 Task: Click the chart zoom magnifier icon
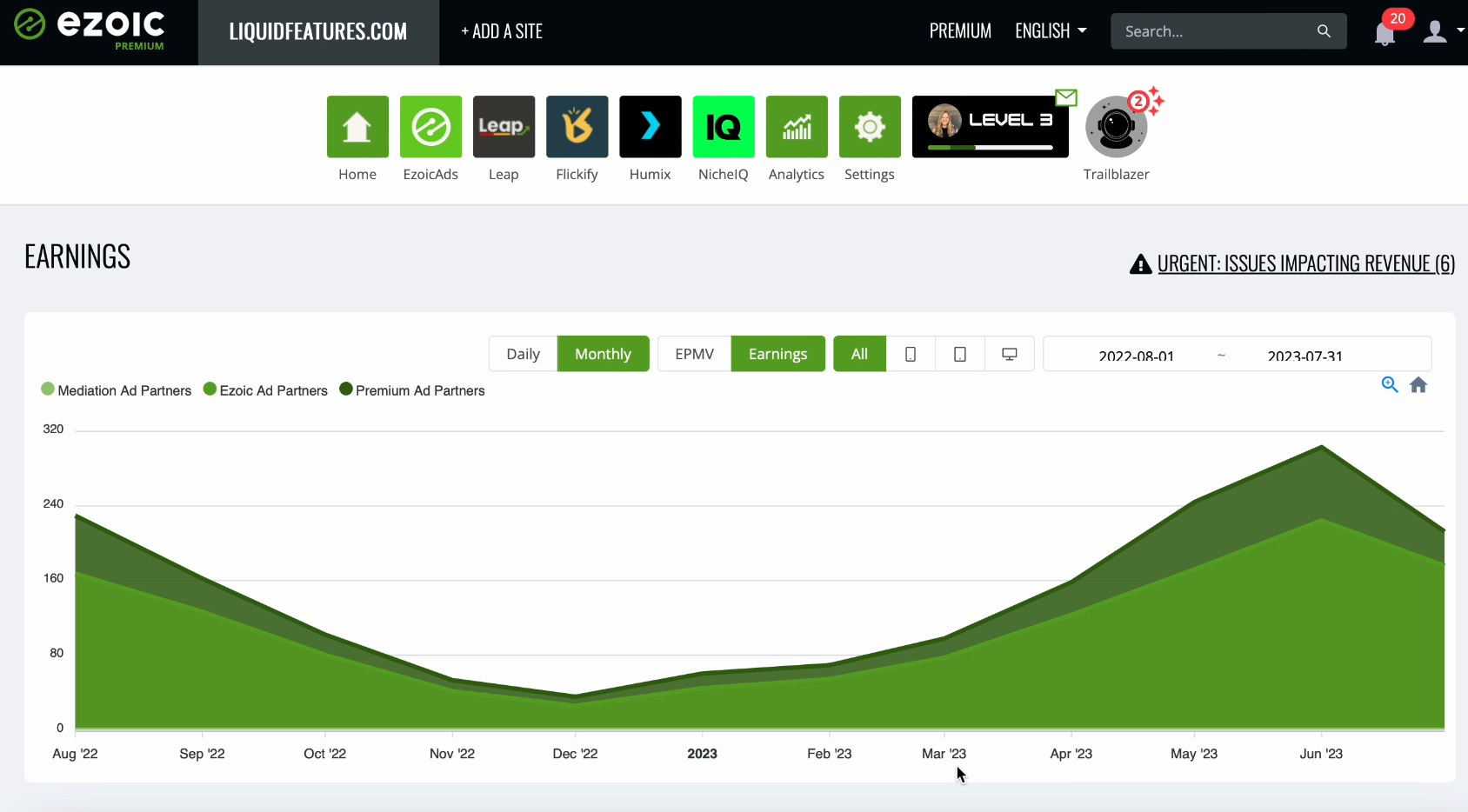(x=1390, y=385)
